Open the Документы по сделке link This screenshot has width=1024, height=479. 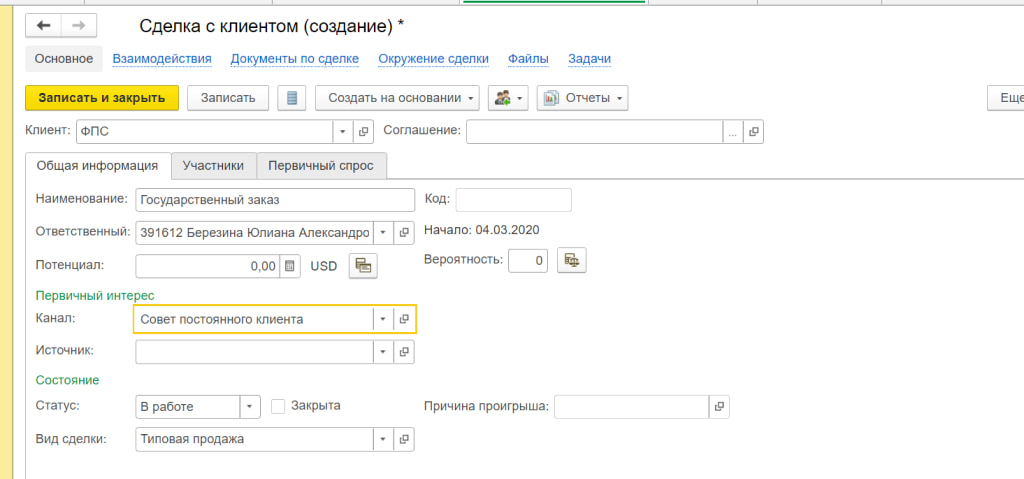[295, 59]
